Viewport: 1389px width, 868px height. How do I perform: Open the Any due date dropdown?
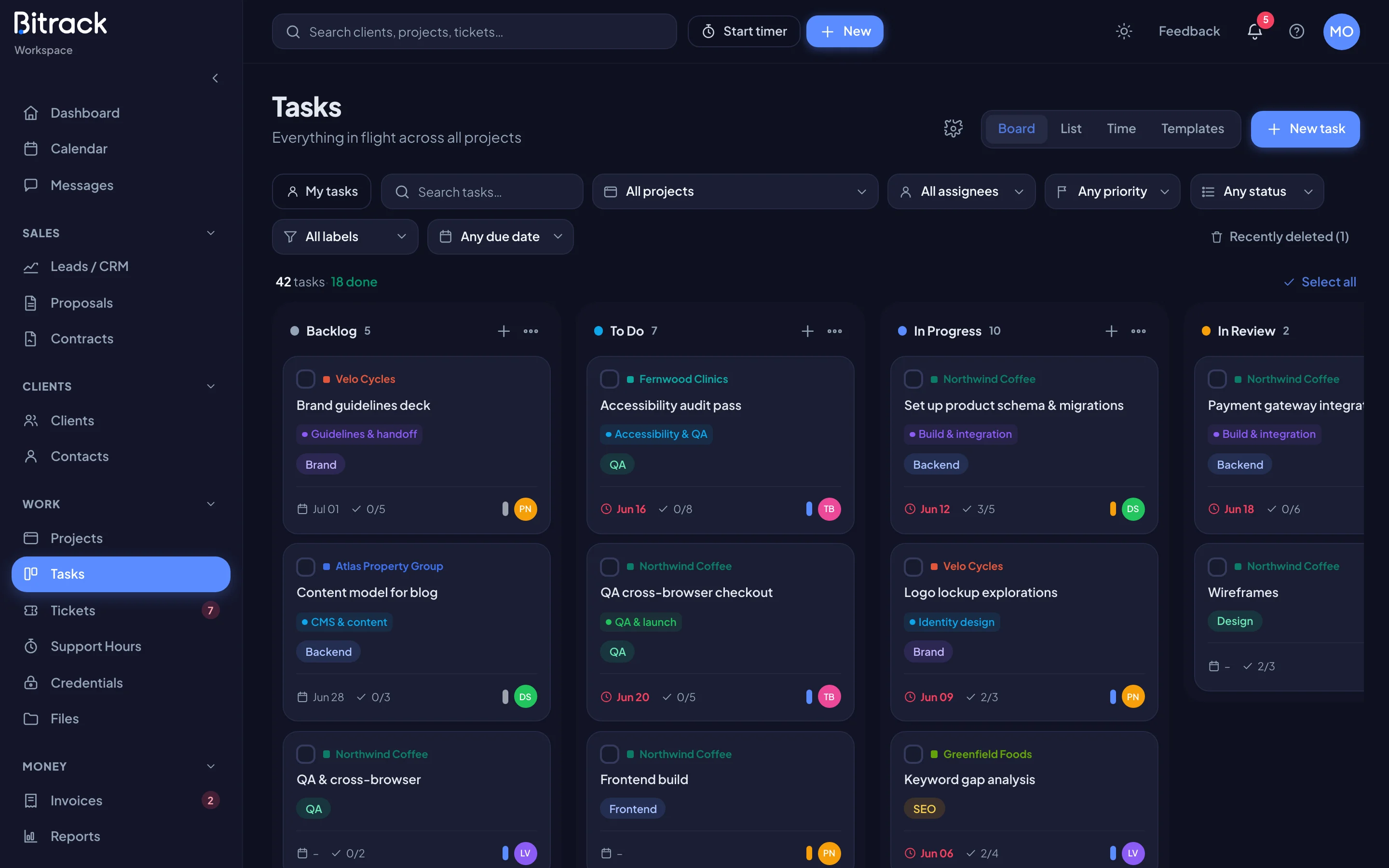[x=500, y=236]
